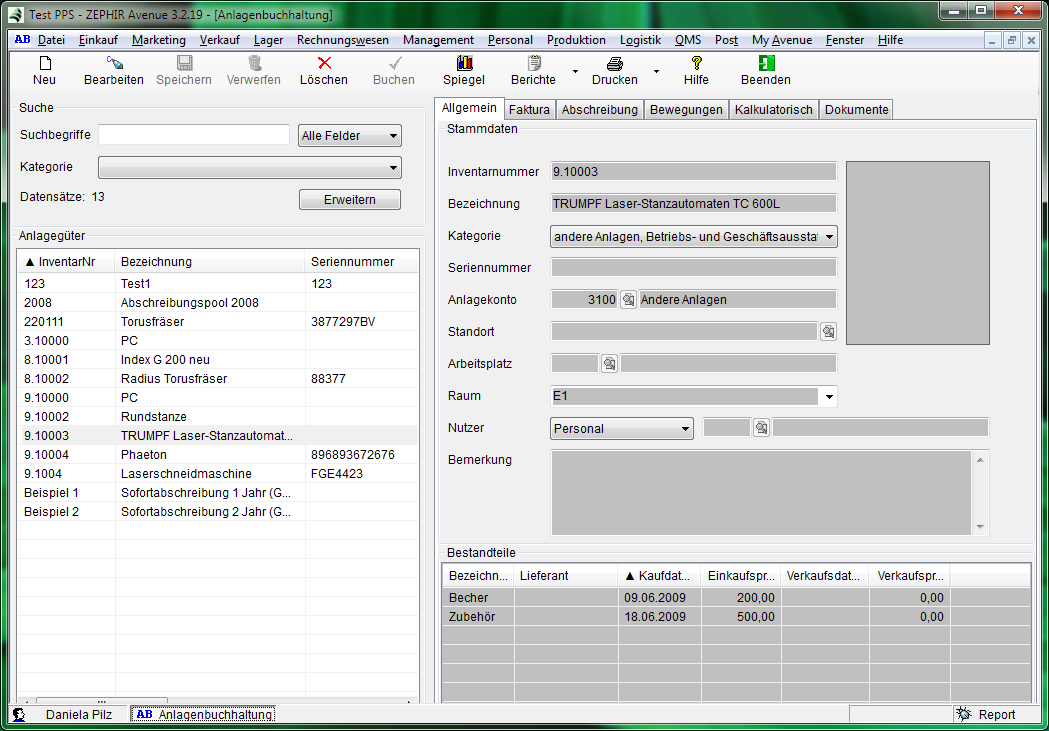Click the Löschen delete icon
Image resolution: width=1049 pixels, height=731 pixels.
click(324, 63)
